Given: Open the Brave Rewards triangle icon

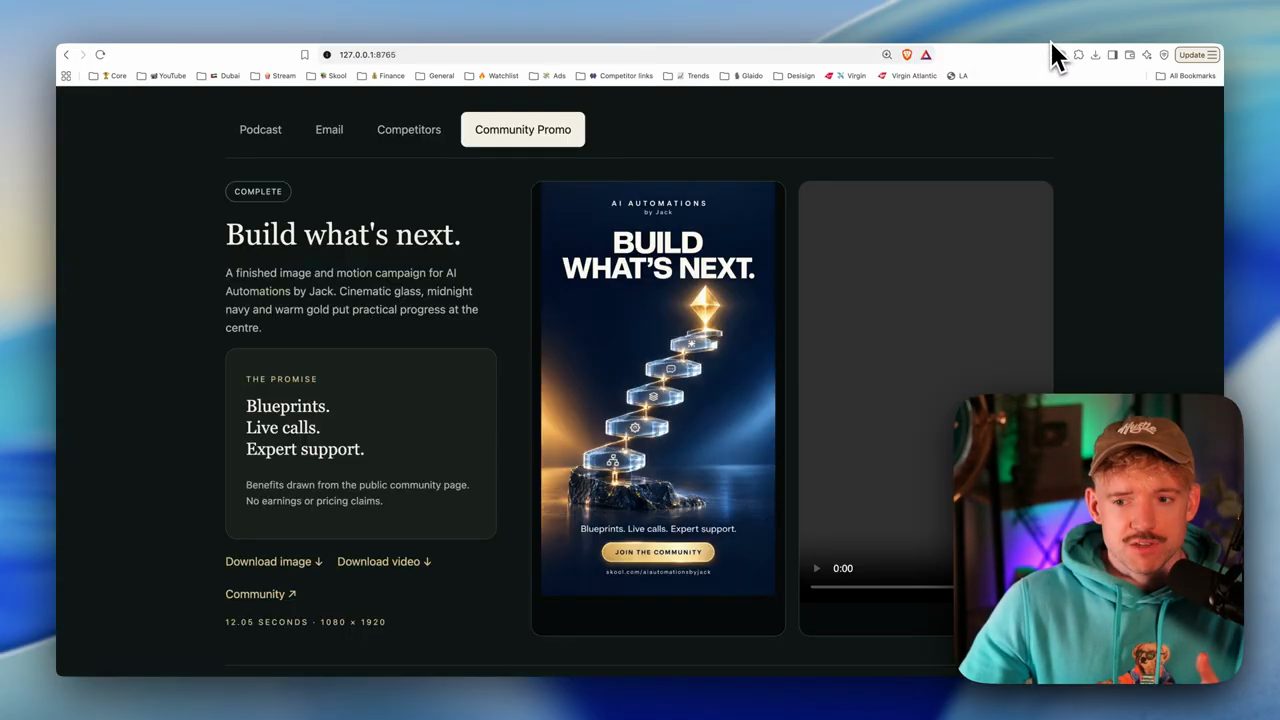Looking at the screenshot, I should [x=926, y=55].
